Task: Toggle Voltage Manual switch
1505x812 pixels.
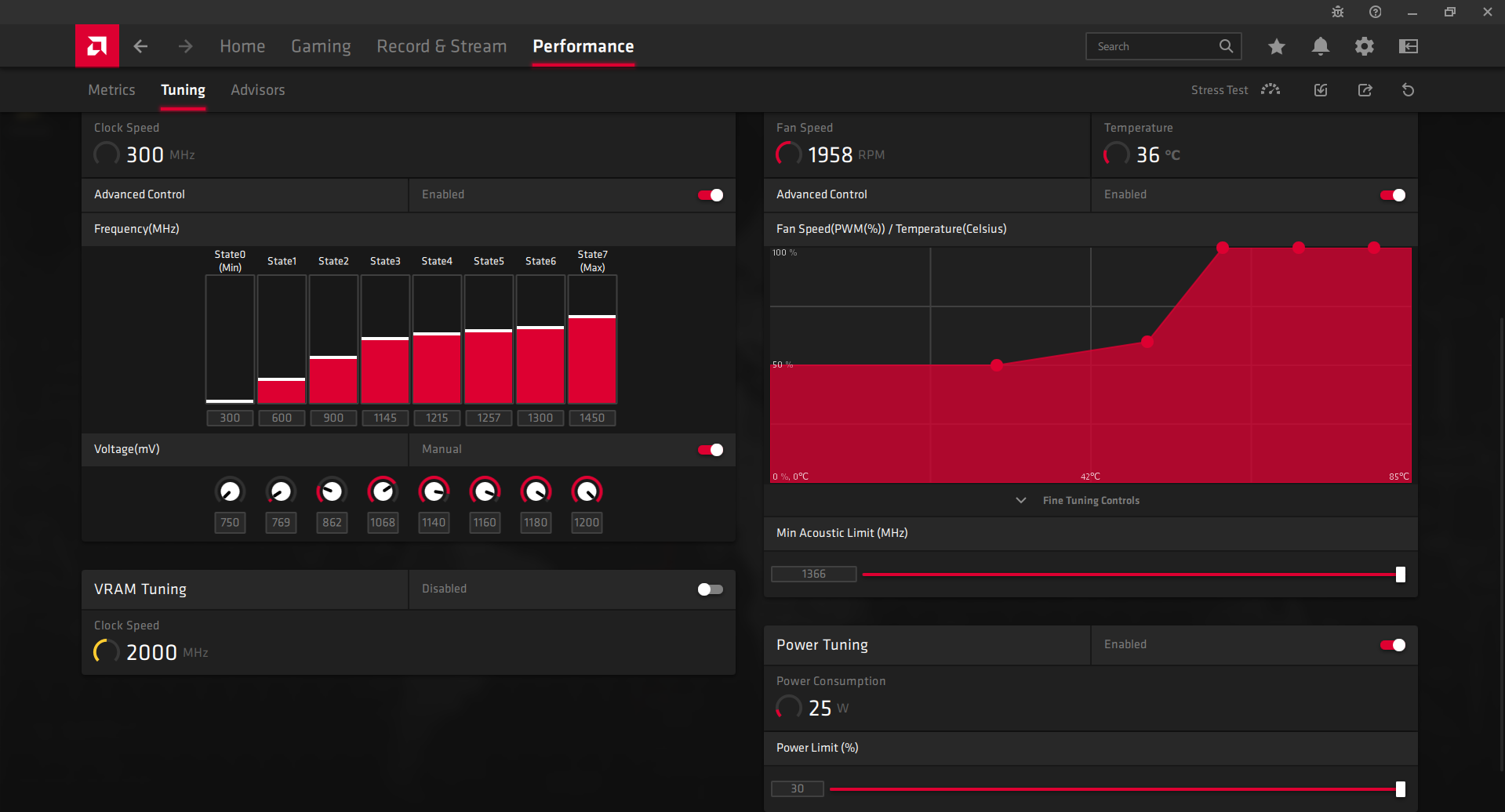Action: coord(711,450)
